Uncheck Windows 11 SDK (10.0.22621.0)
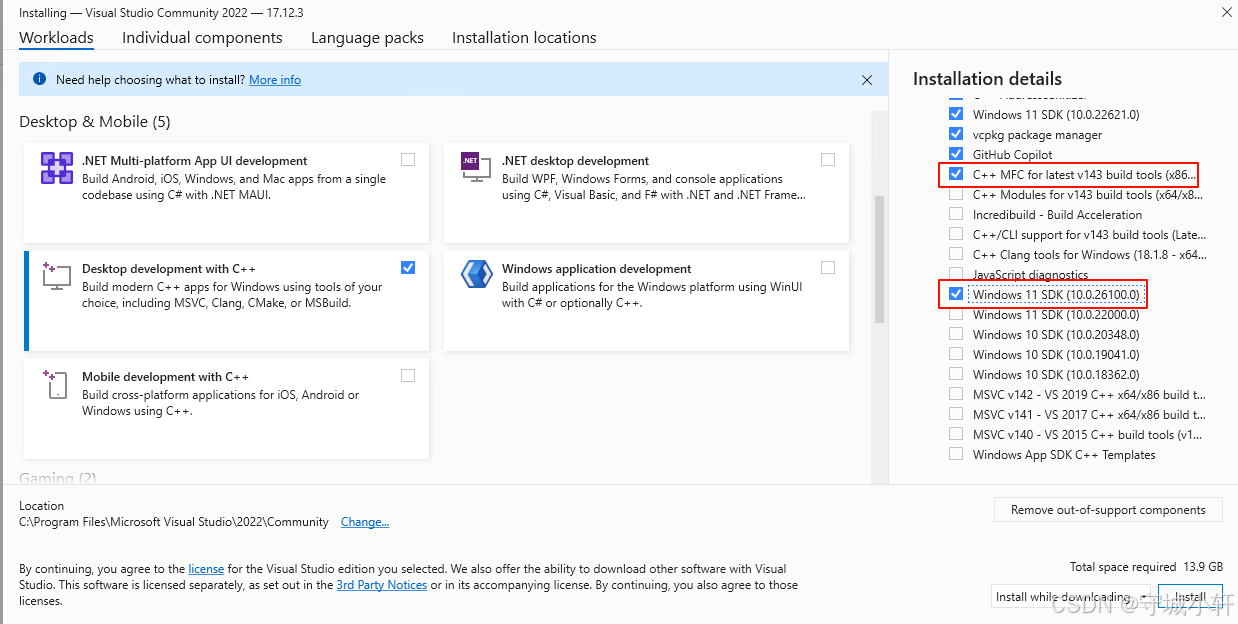The image size is (1238, 624). click(956, 114)
